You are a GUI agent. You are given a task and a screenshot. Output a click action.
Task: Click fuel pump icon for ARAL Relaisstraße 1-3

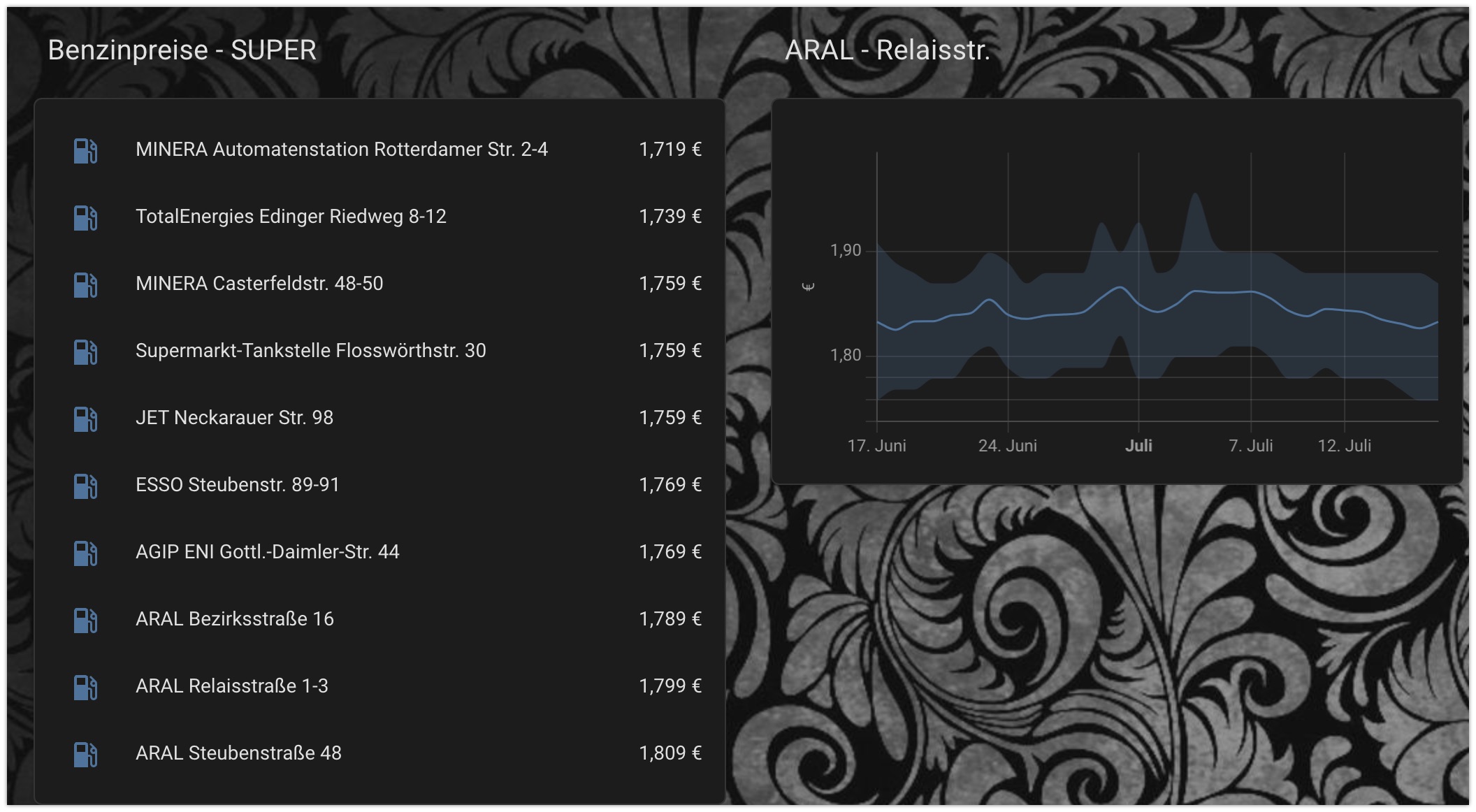coord(85,687)
